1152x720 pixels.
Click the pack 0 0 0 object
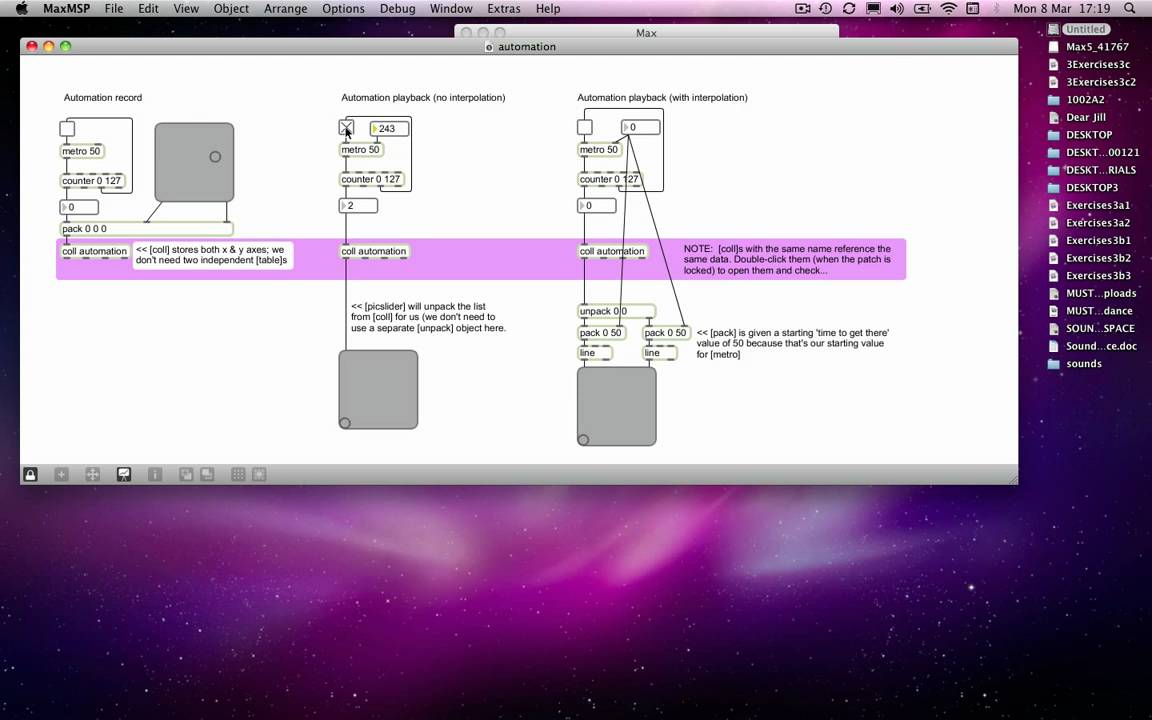click(146, 228)
